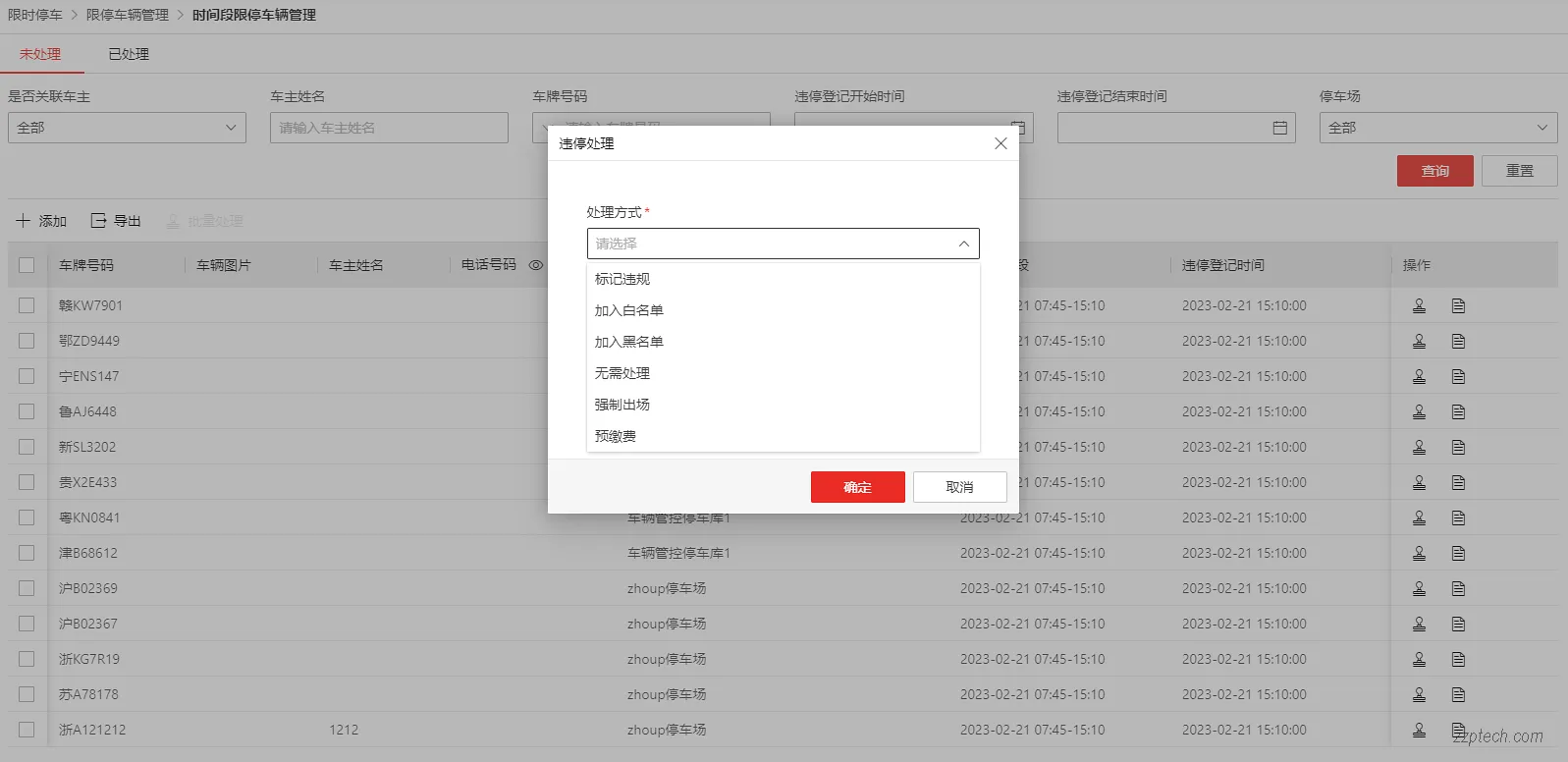Click the stamp icon for 贵X2E433 row
The image size is (1568, 762).
click(1419, 482)
